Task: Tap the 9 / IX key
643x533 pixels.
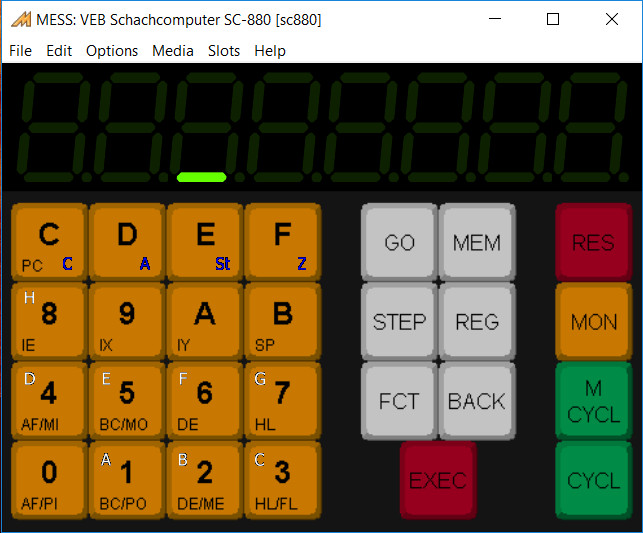Action: [127, 322]
